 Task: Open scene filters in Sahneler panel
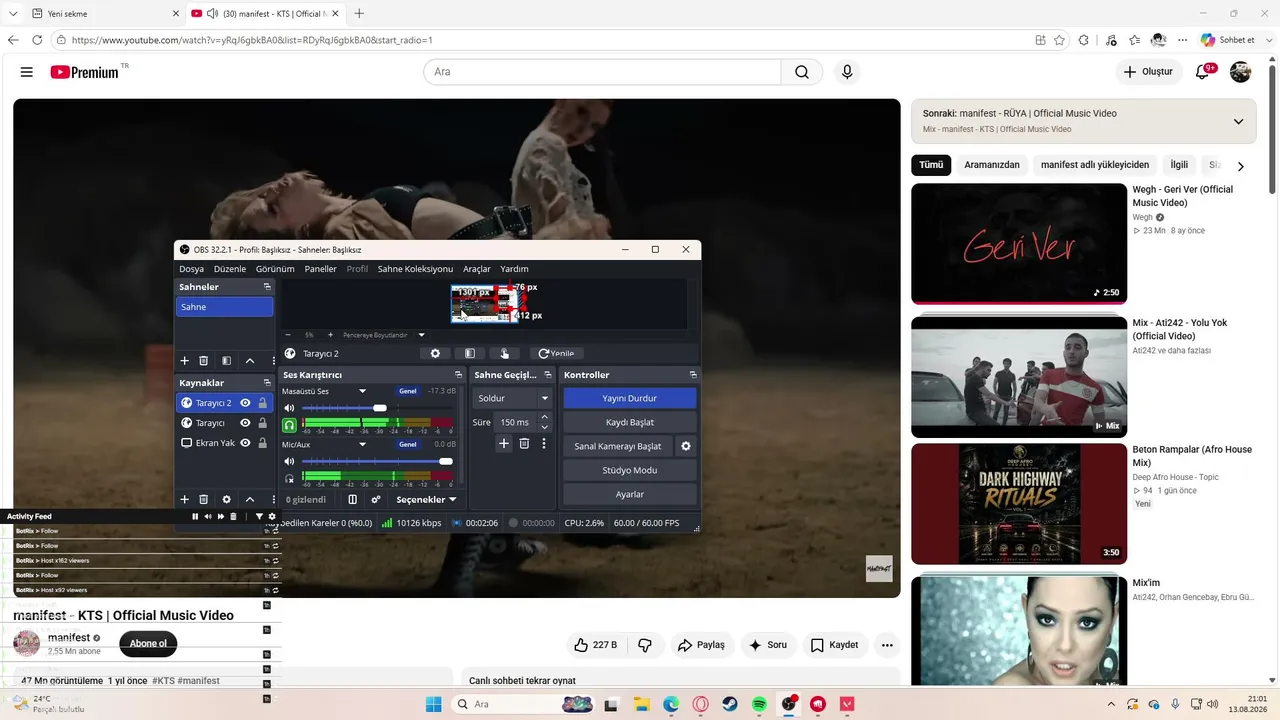(227, 361)
